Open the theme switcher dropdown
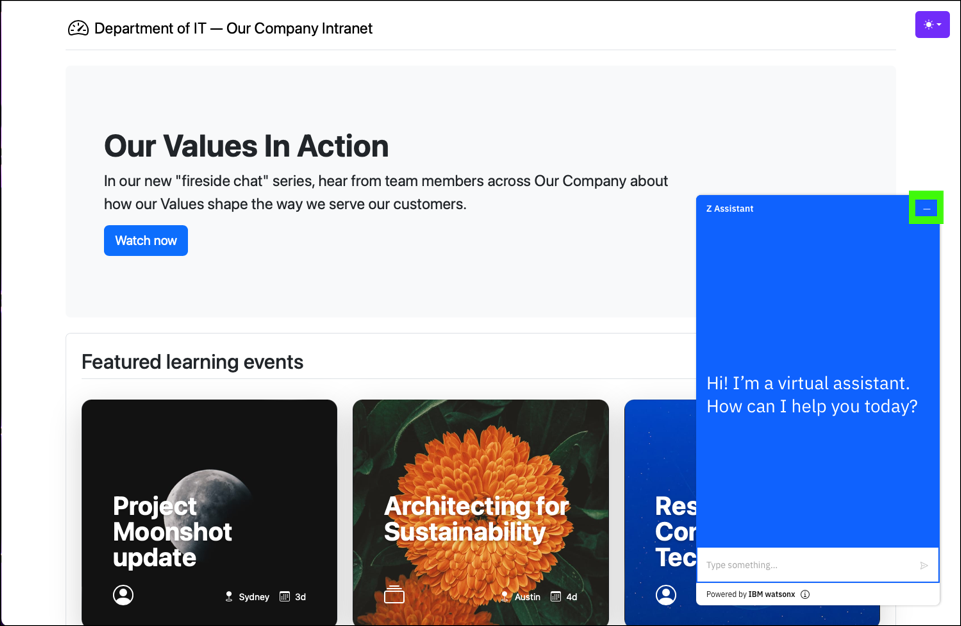The height and width of the screenshot is (626, 961). (x=931, y=25)
